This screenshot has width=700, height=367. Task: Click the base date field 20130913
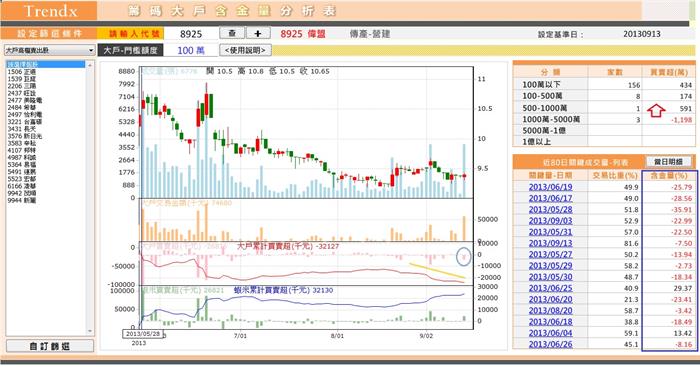pyautogui.click(x=642, y=34)
